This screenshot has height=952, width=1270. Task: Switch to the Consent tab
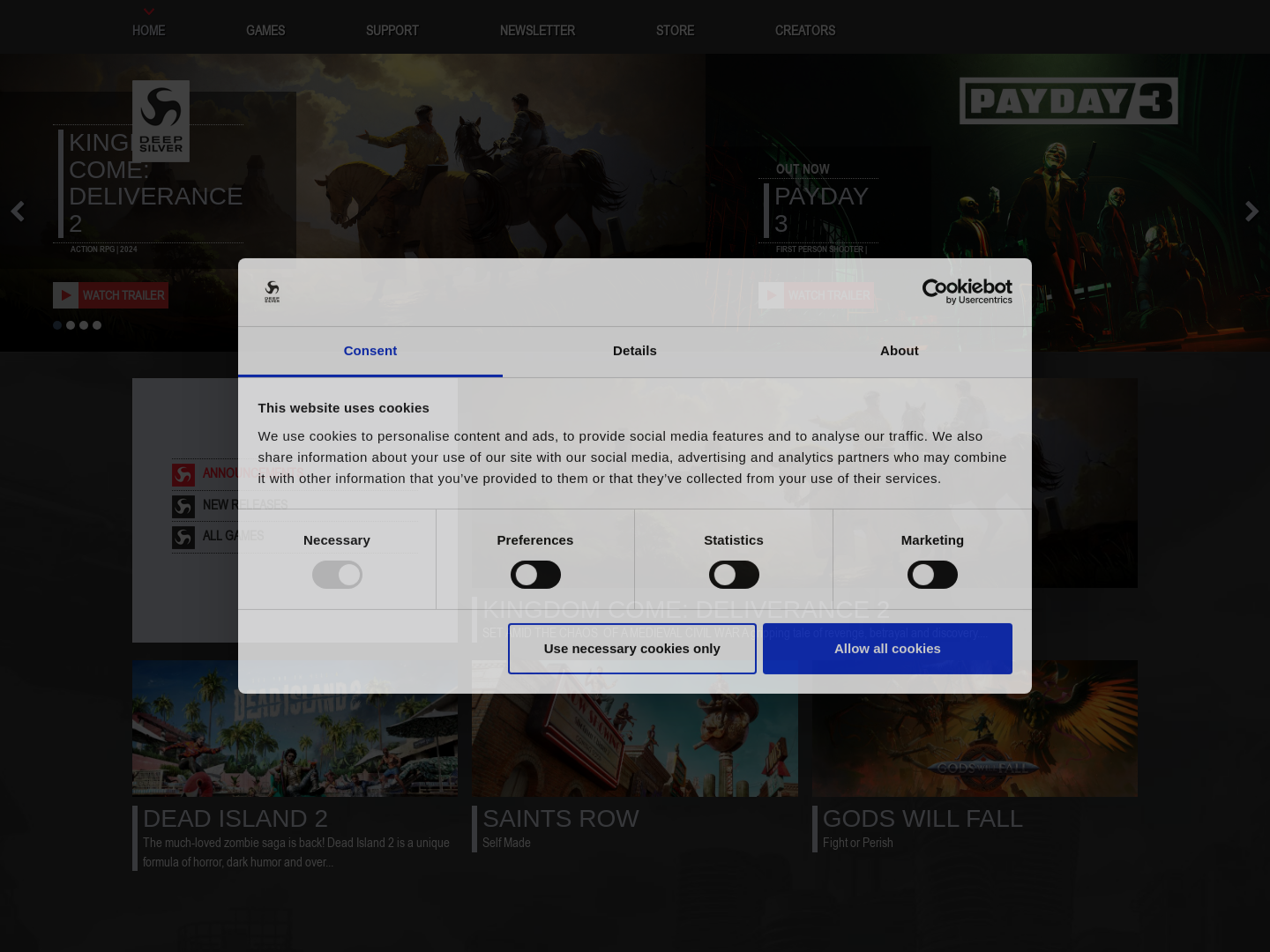tap(370, 351)
